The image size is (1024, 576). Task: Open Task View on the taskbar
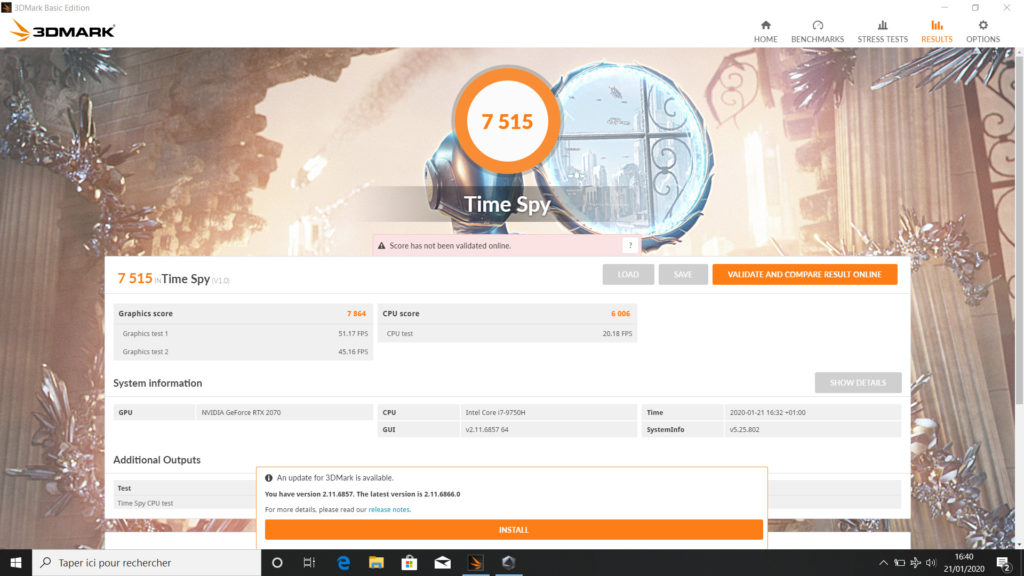point(310,562)
